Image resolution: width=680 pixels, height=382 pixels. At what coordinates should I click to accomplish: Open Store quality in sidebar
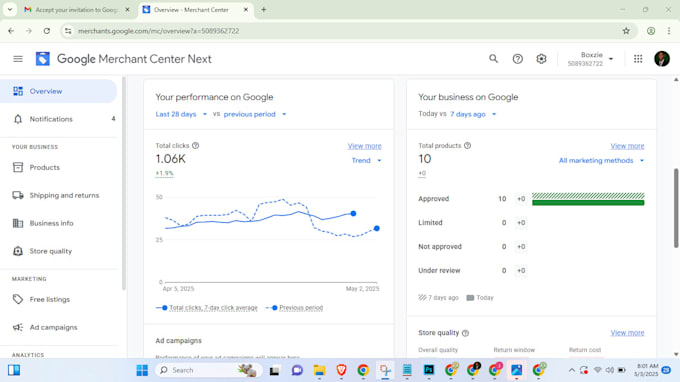pos(59,251)
